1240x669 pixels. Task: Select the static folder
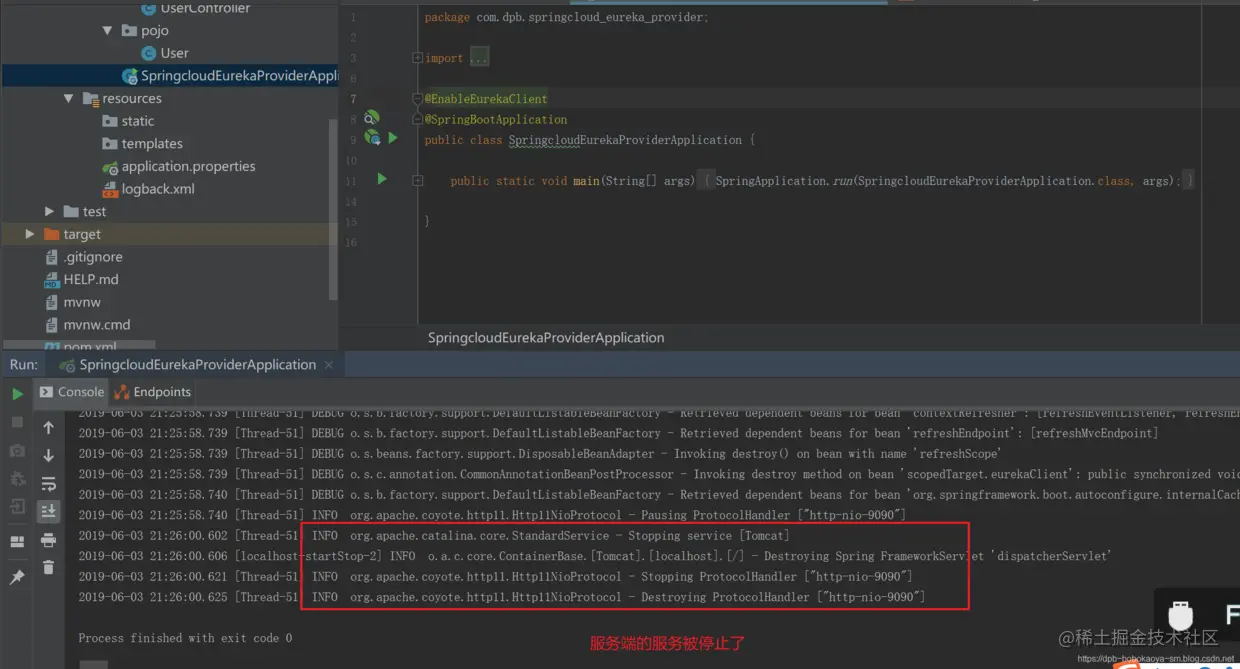[x=138, y=121]
